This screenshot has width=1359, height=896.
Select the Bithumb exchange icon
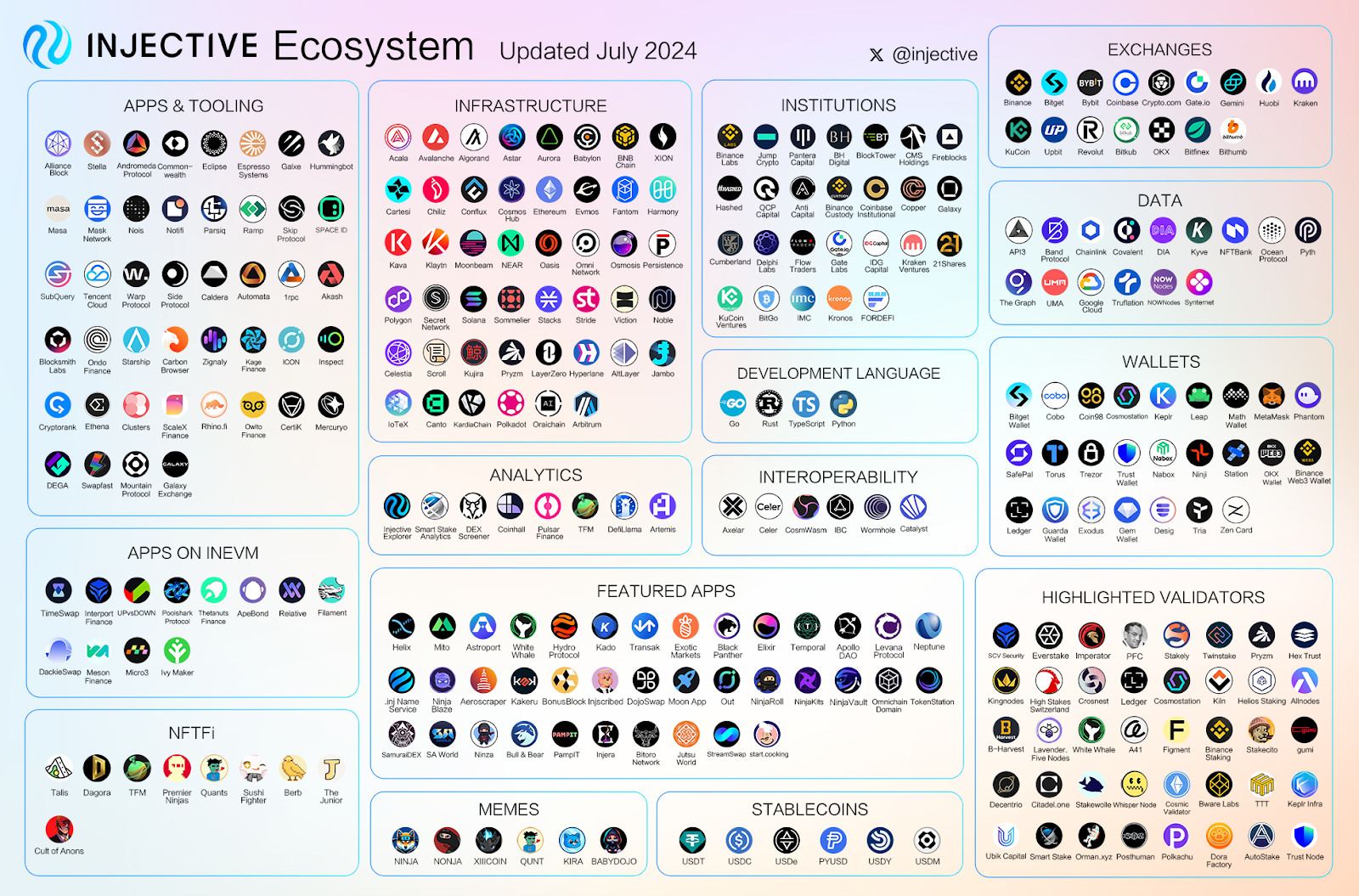(1232, 130)
